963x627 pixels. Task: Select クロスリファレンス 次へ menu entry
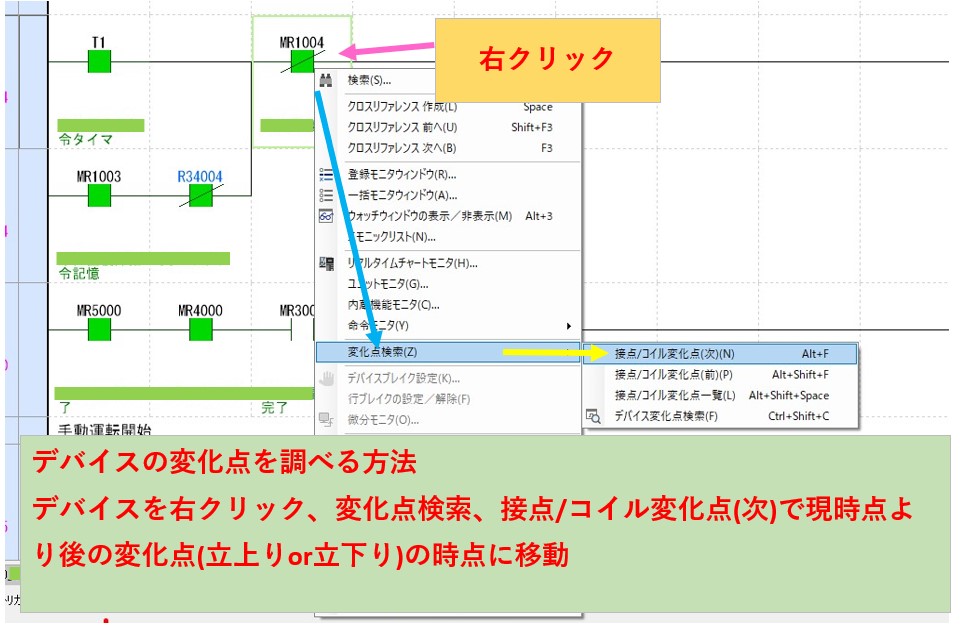[x=401, y=148]
